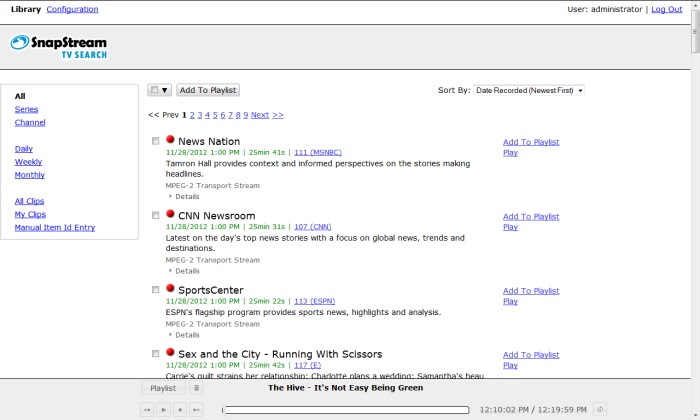Add CNN Newsroom to playlist
The image size is (700, 420).
click(x=531, y=216)
